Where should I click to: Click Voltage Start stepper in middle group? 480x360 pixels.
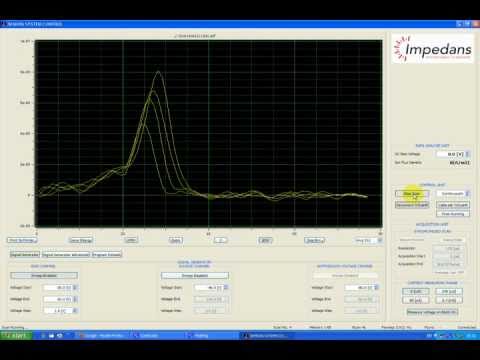tap(226, 288)
